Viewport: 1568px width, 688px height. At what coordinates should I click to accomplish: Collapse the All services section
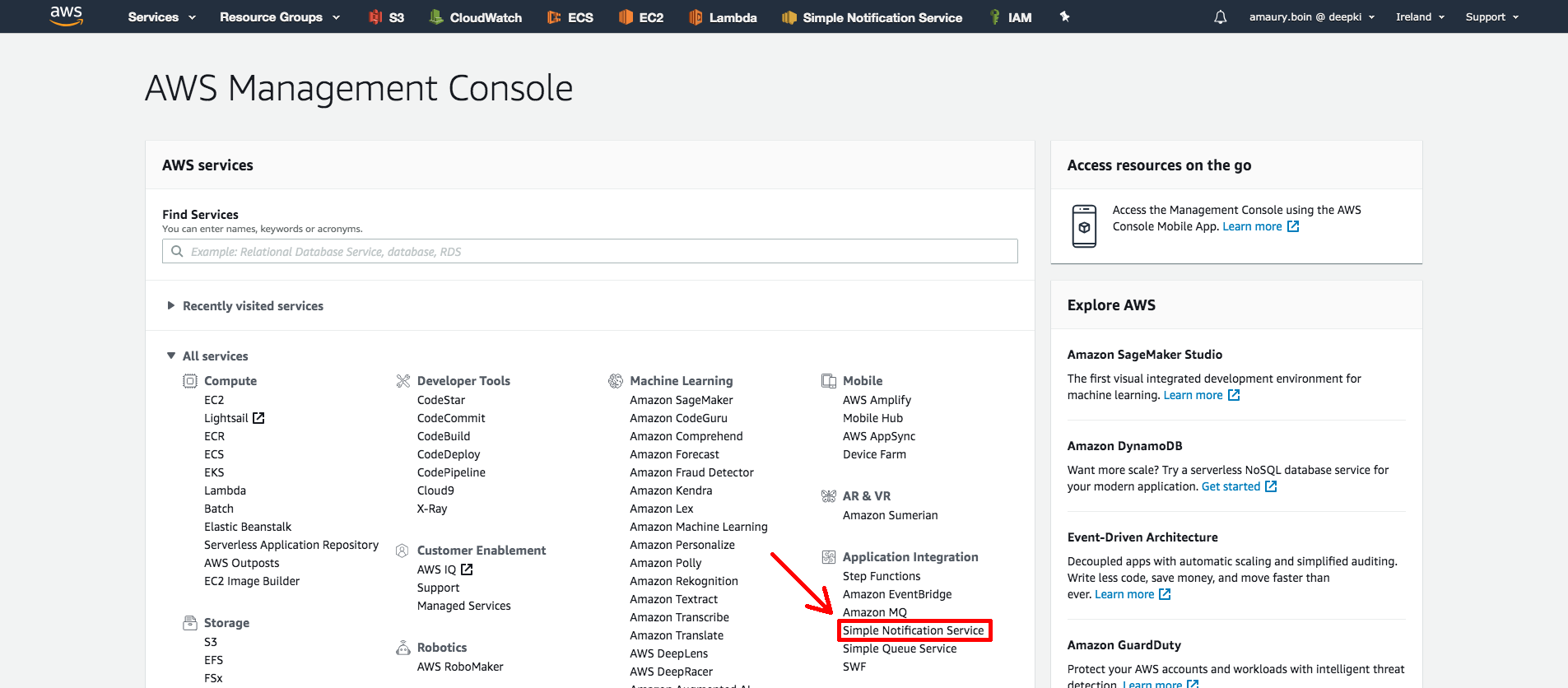coord(171,356)
